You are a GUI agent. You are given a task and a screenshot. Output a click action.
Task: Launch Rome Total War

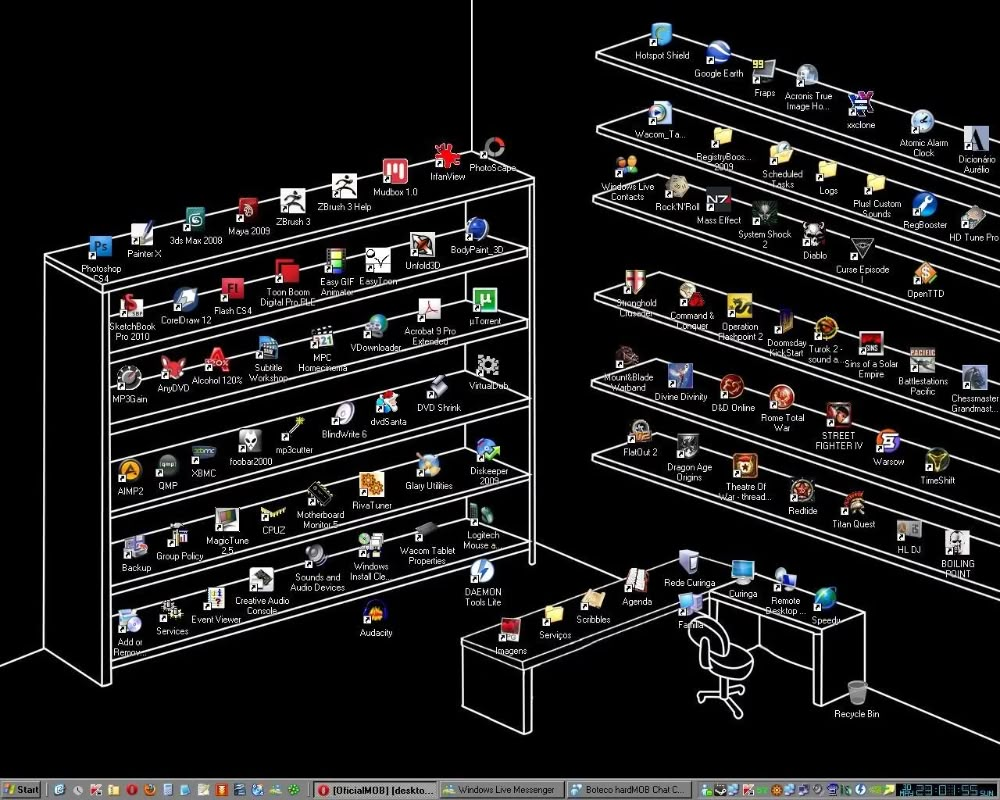[781, 398]
